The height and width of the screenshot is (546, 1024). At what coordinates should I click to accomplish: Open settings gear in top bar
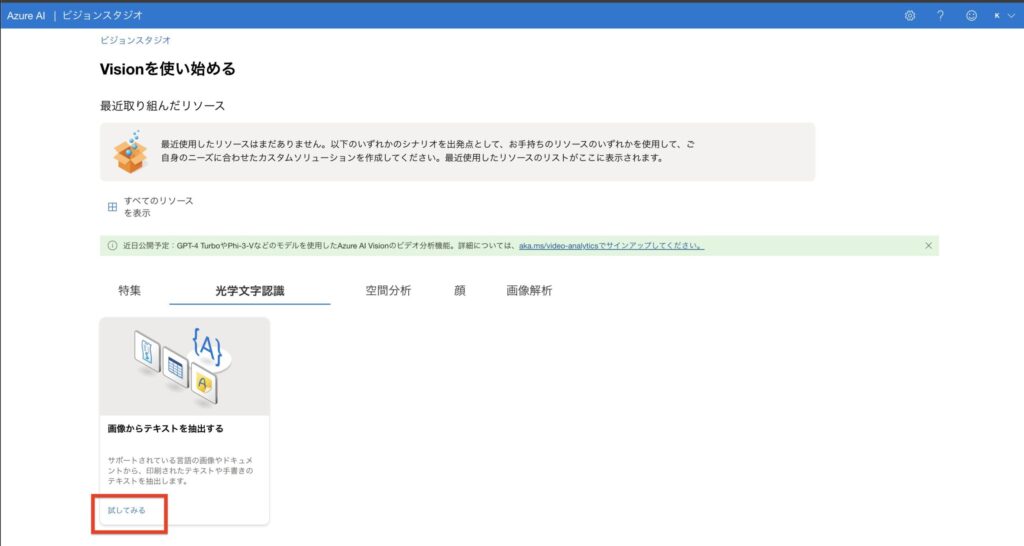[910, 16]
